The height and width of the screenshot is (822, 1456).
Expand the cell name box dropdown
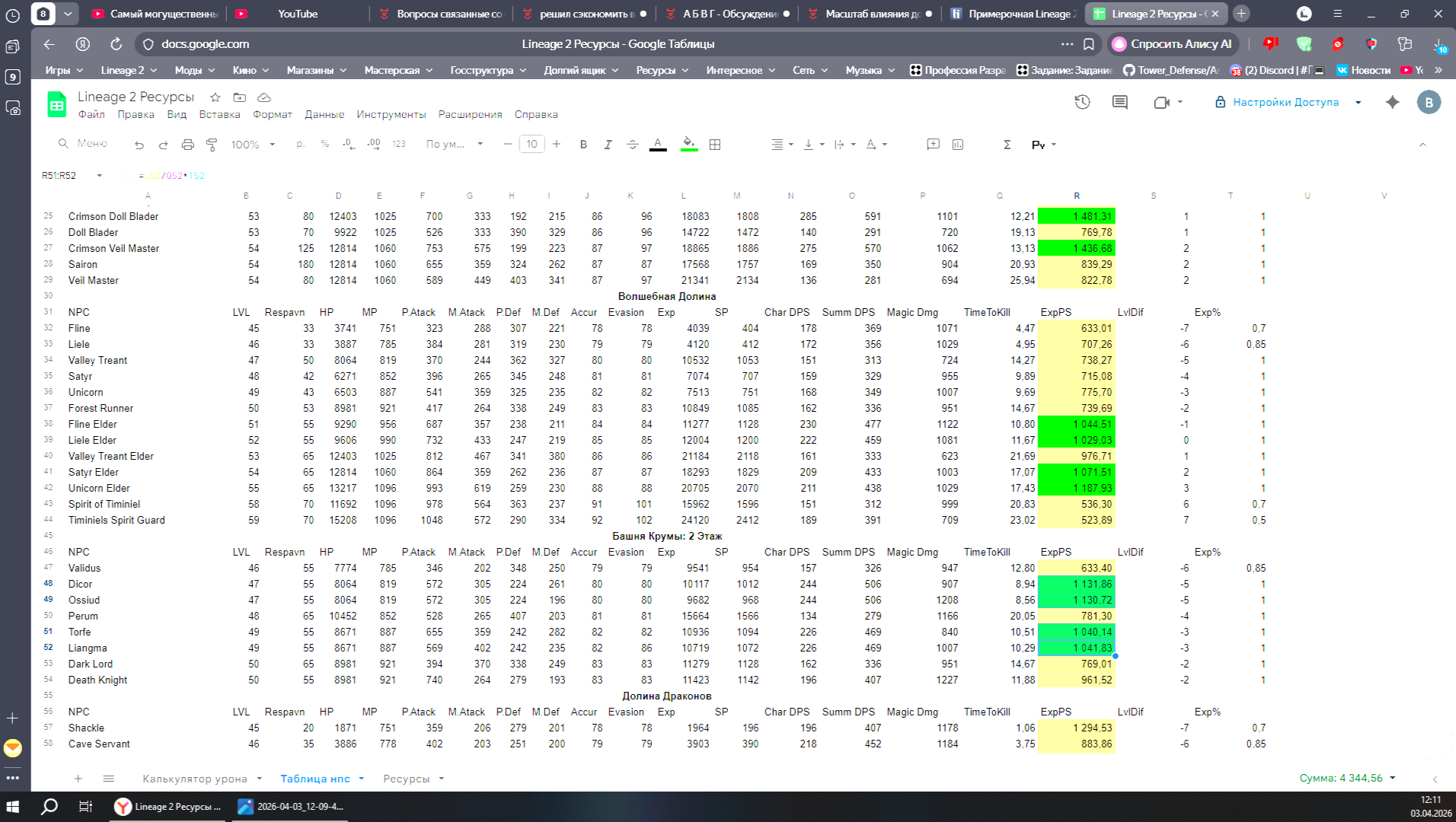(99, 176)
